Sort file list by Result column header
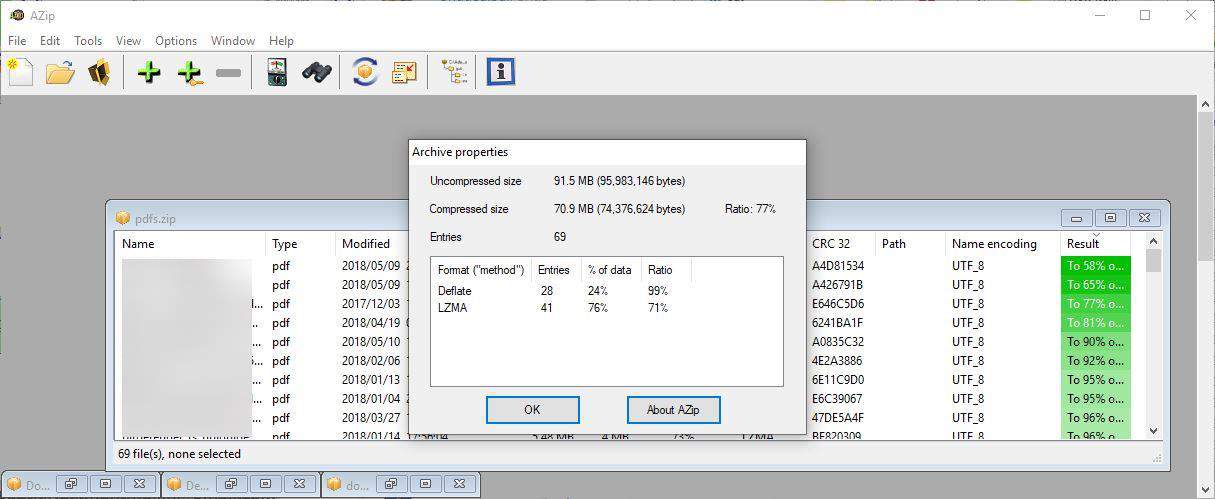This screenshot has height=499, width=1215. [1095, 244]
